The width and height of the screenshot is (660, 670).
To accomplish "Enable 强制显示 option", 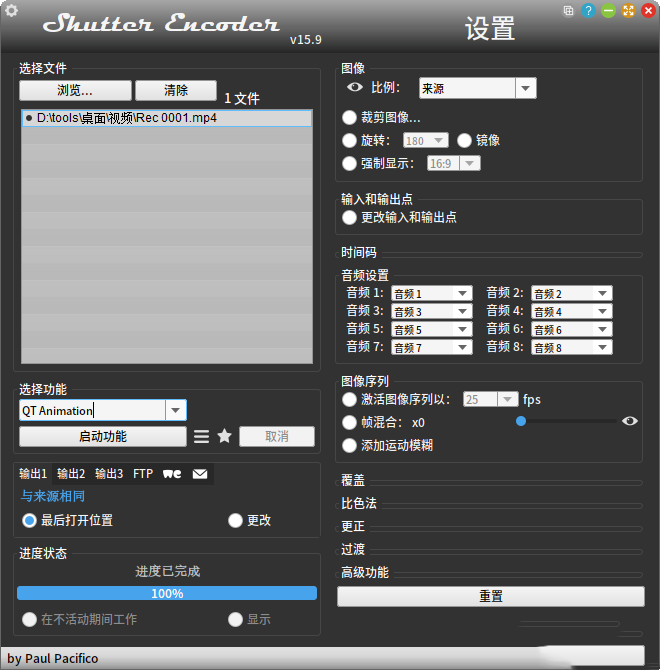I will 349,163.
